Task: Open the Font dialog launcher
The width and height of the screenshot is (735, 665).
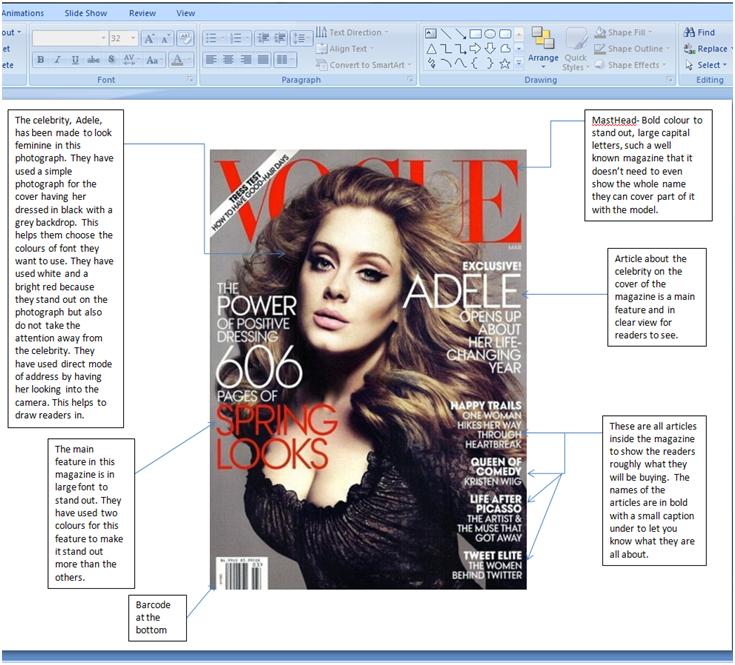Action: (190, 80)
